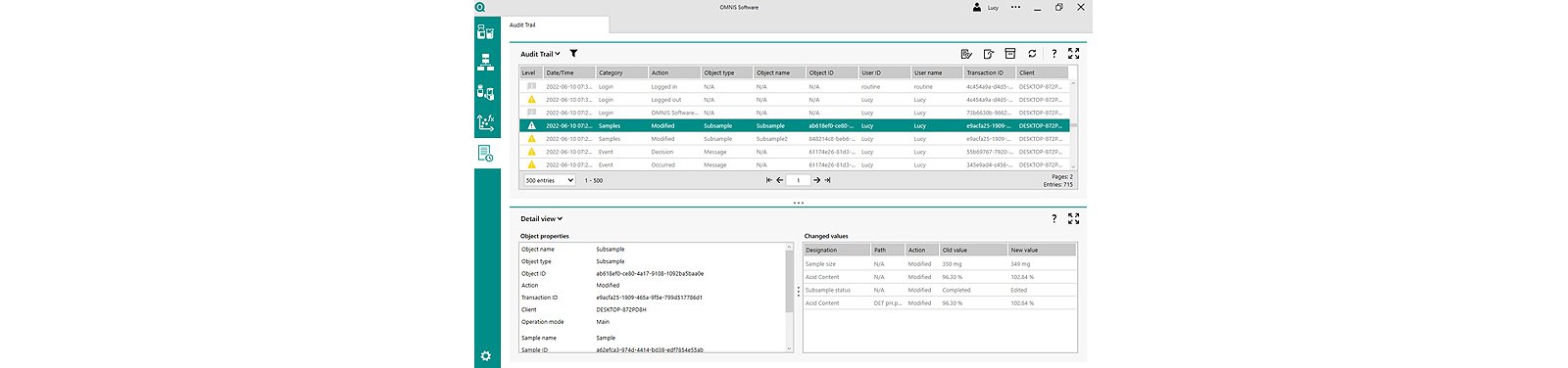Screen dimensions: 1568x368
Task: Sort by the Object name column header
Action: coord(779,72)
